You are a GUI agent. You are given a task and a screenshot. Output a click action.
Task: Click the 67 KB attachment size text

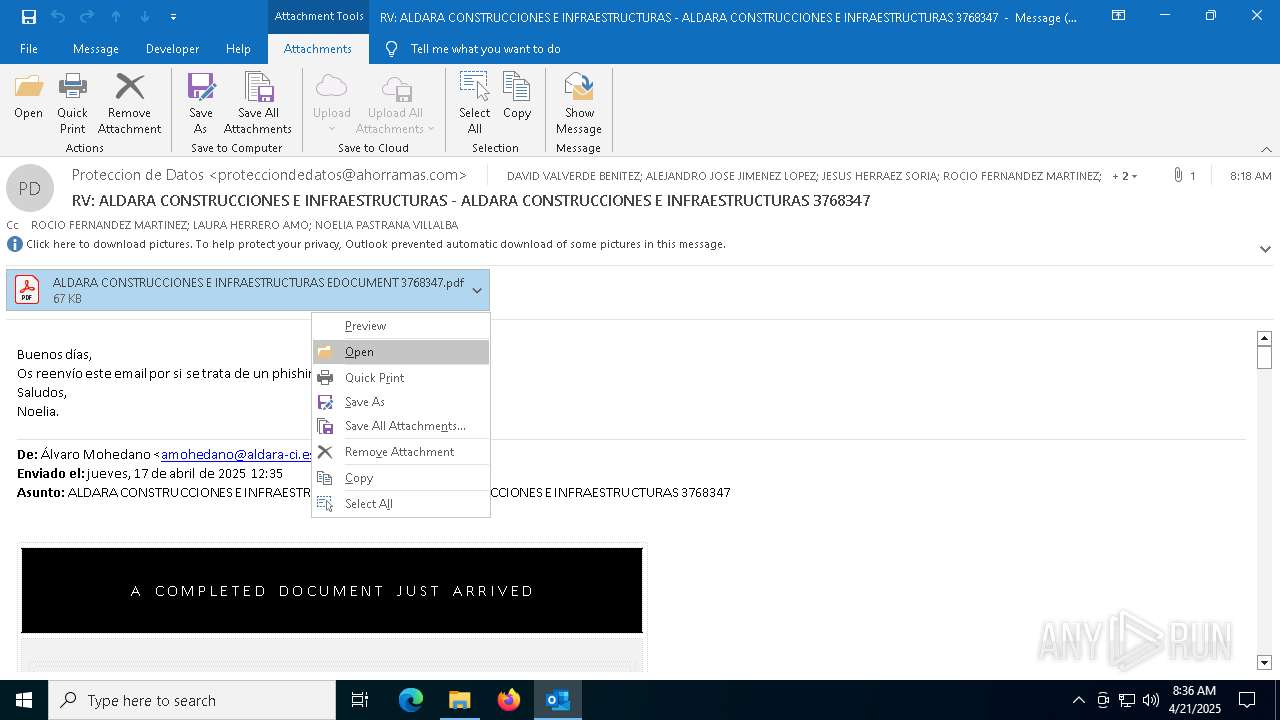tap(67, 299)
